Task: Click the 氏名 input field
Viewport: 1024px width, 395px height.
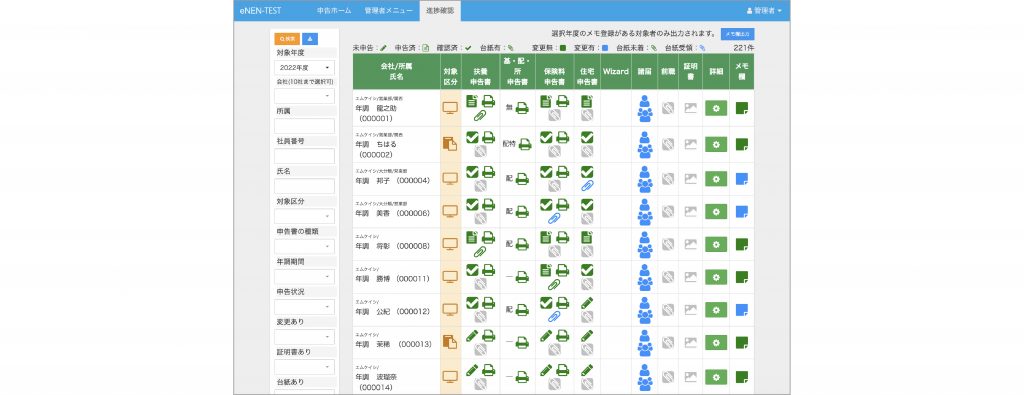Action: 304,186
